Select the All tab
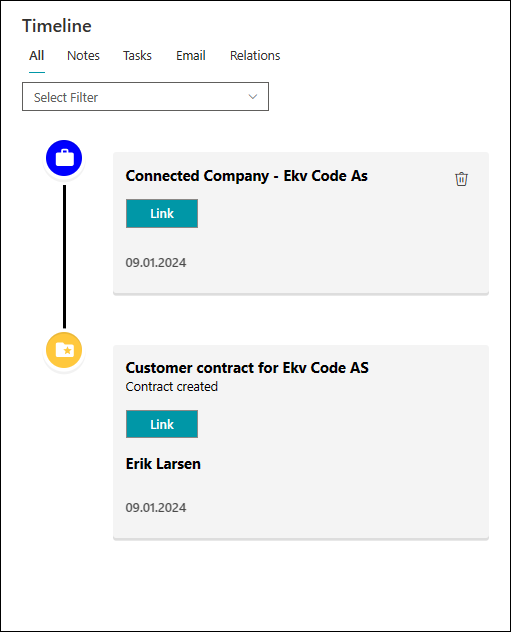The image size is (511, 632). [37, 56]
